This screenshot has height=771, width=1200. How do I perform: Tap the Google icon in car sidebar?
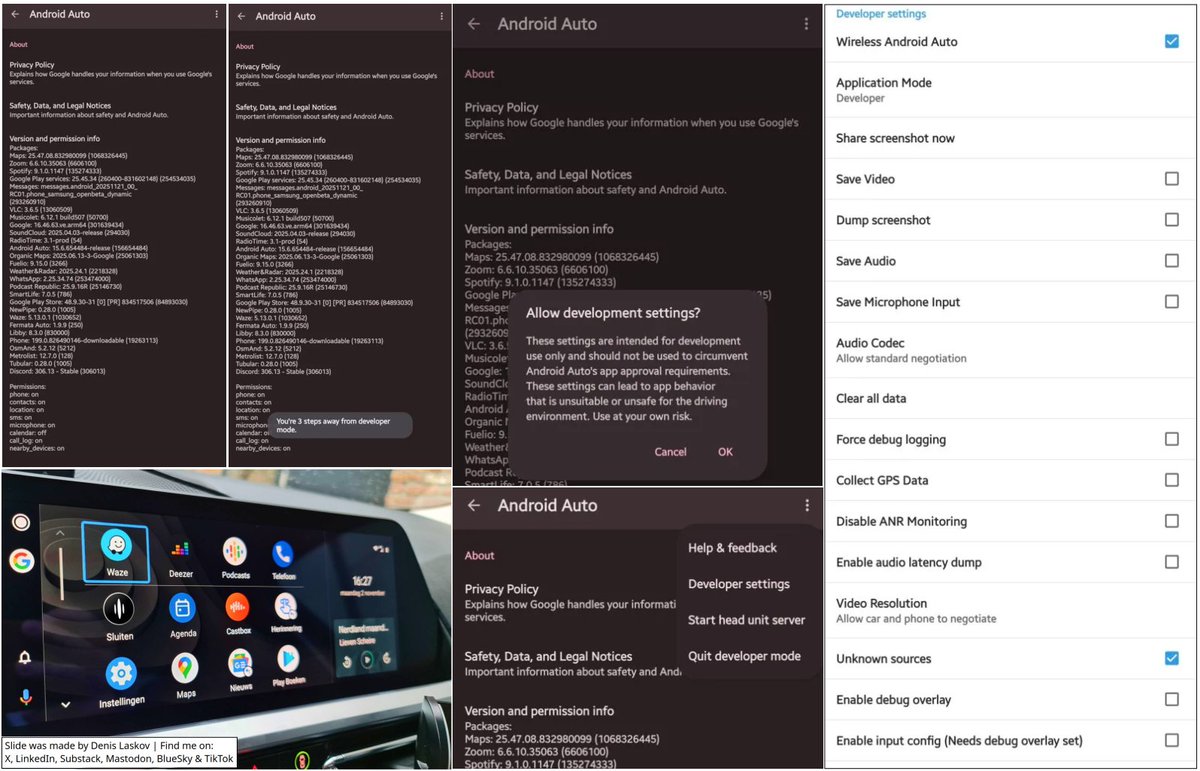[21, 561]
